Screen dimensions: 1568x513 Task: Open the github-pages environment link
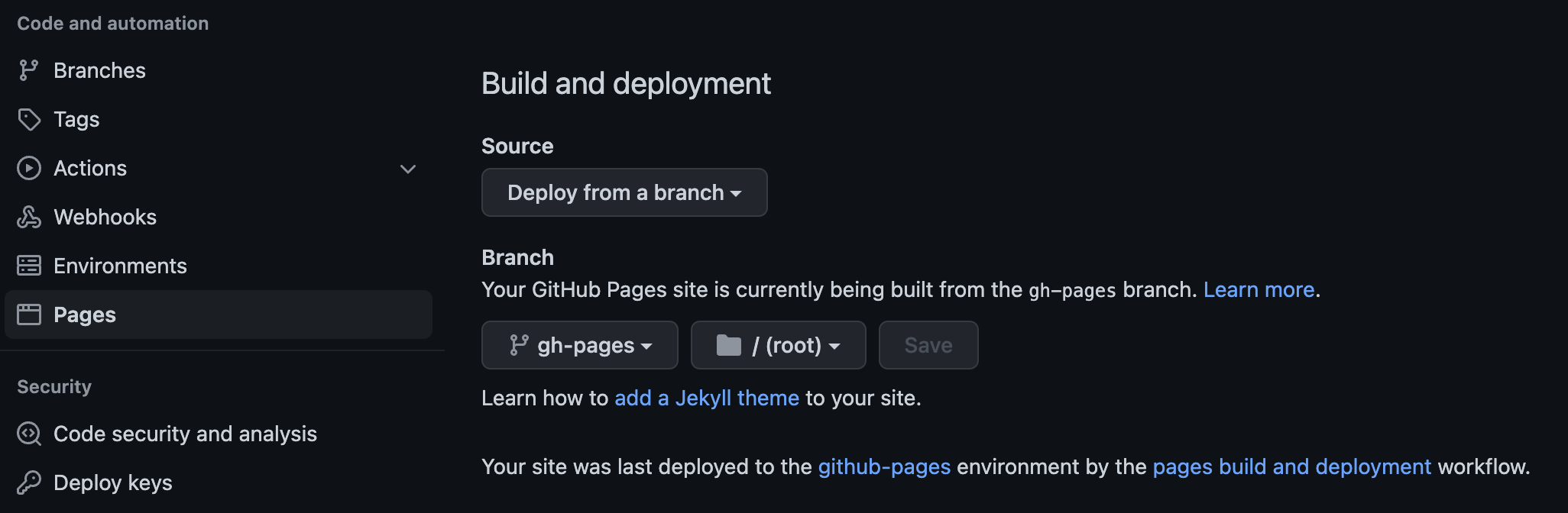[x=884, y=466]
